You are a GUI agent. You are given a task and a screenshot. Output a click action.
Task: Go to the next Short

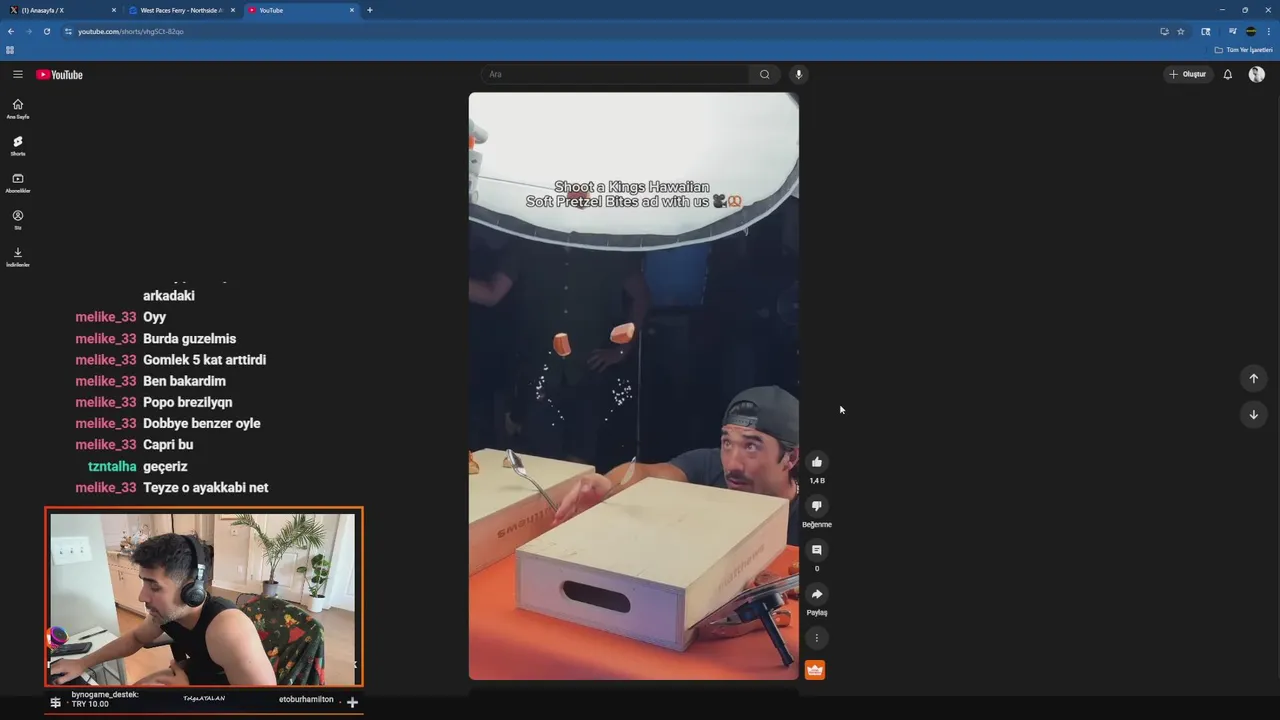click(1253, 414)
